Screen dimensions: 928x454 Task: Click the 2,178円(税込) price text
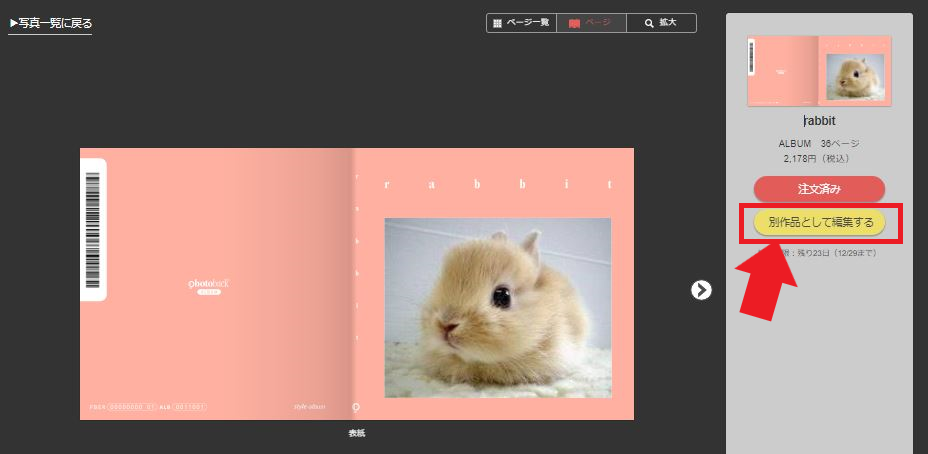click(819, 159)
